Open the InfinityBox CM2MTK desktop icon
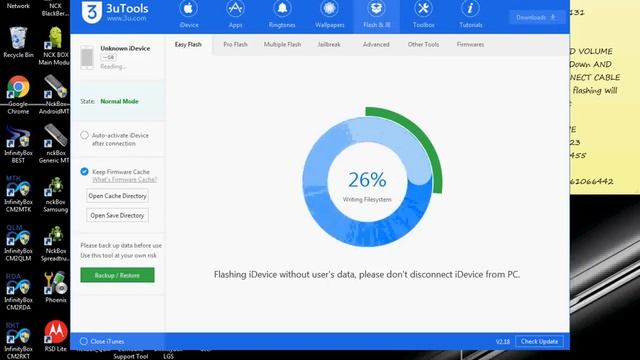This screenshot has width=640, height=360. [x=18, y=193]
